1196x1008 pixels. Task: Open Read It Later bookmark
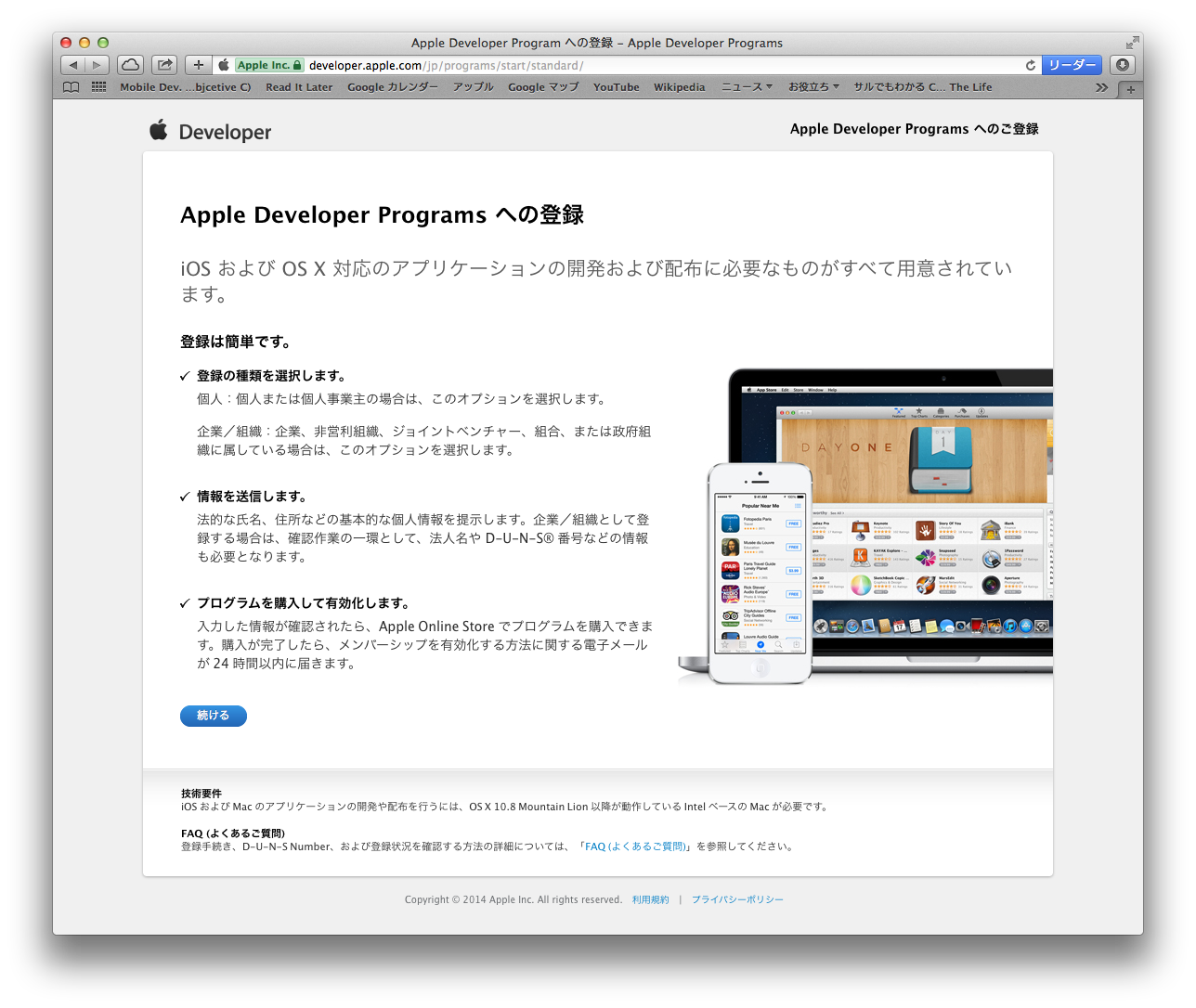click(x=299, y=87)
